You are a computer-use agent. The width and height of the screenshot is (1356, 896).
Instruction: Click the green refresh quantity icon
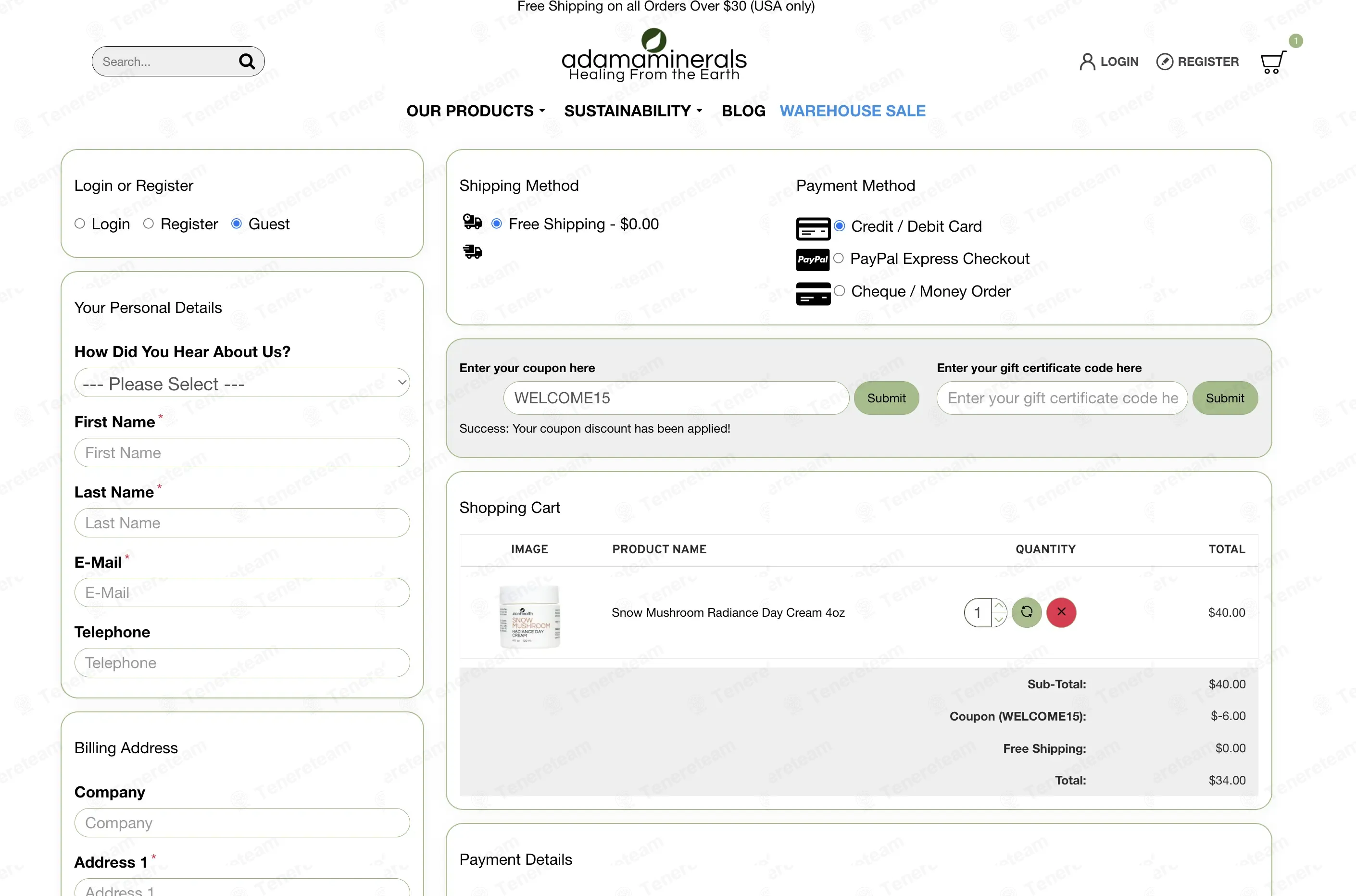1027,612
